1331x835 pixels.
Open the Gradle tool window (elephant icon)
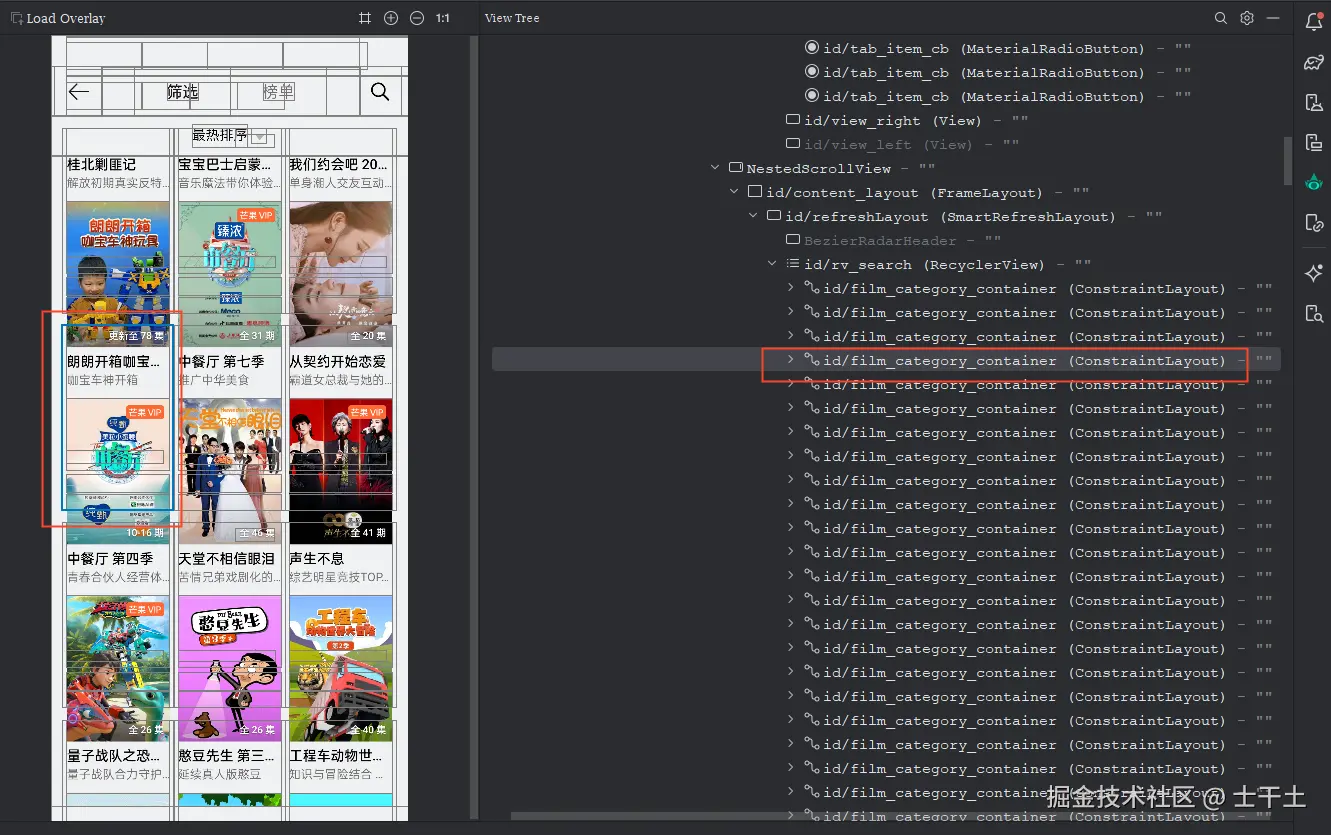[1314, 63]
